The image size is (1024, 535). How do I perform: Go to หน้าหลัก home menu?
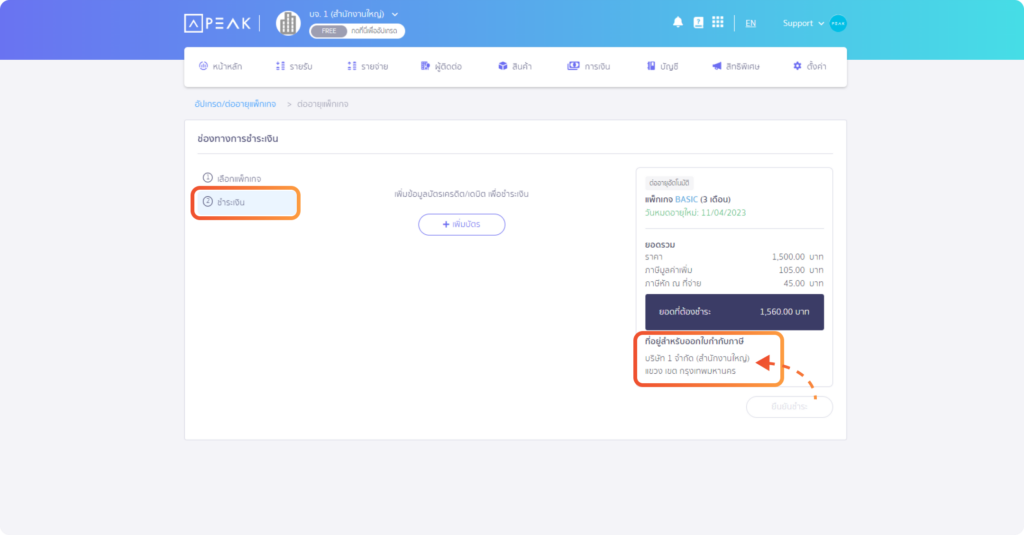pos(220,66)
